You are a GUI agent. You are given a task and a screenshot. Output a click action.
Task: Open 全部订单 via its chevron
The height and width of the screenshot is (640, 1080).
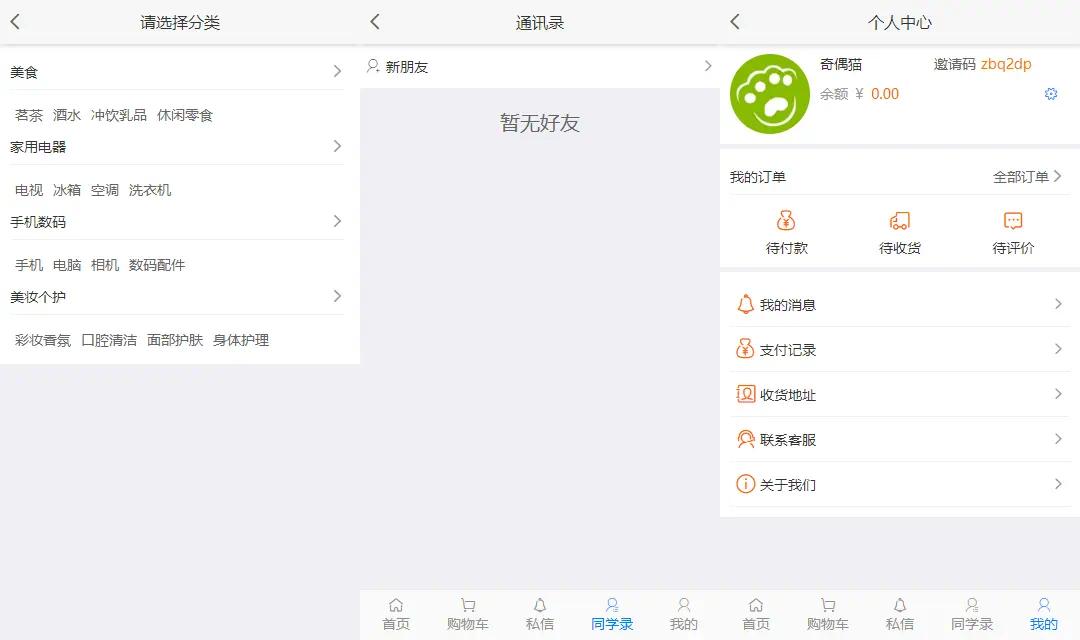pos(1058,176)
